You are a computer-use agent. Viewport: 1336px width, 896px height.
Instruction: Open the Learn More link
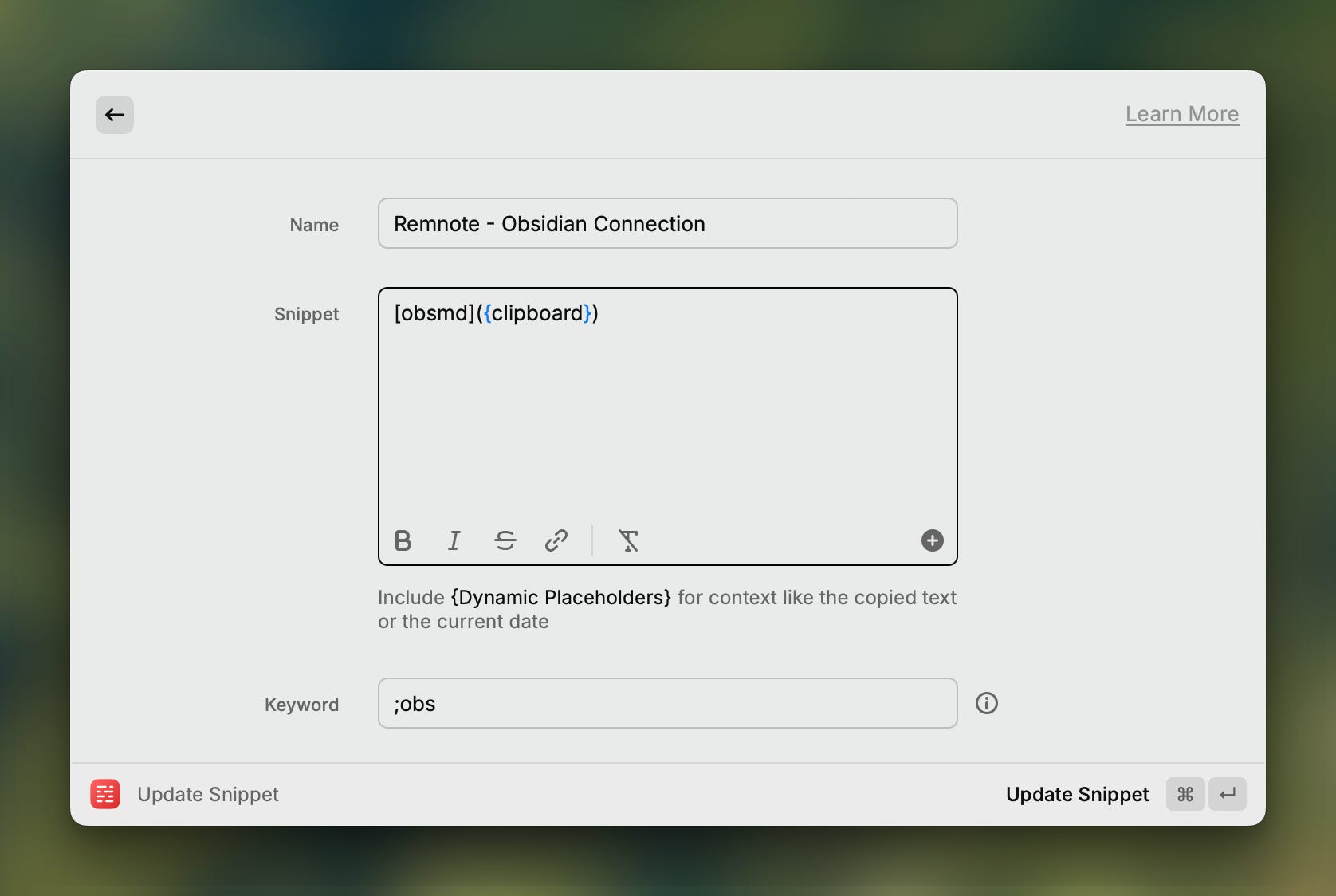coord(1182,114)
